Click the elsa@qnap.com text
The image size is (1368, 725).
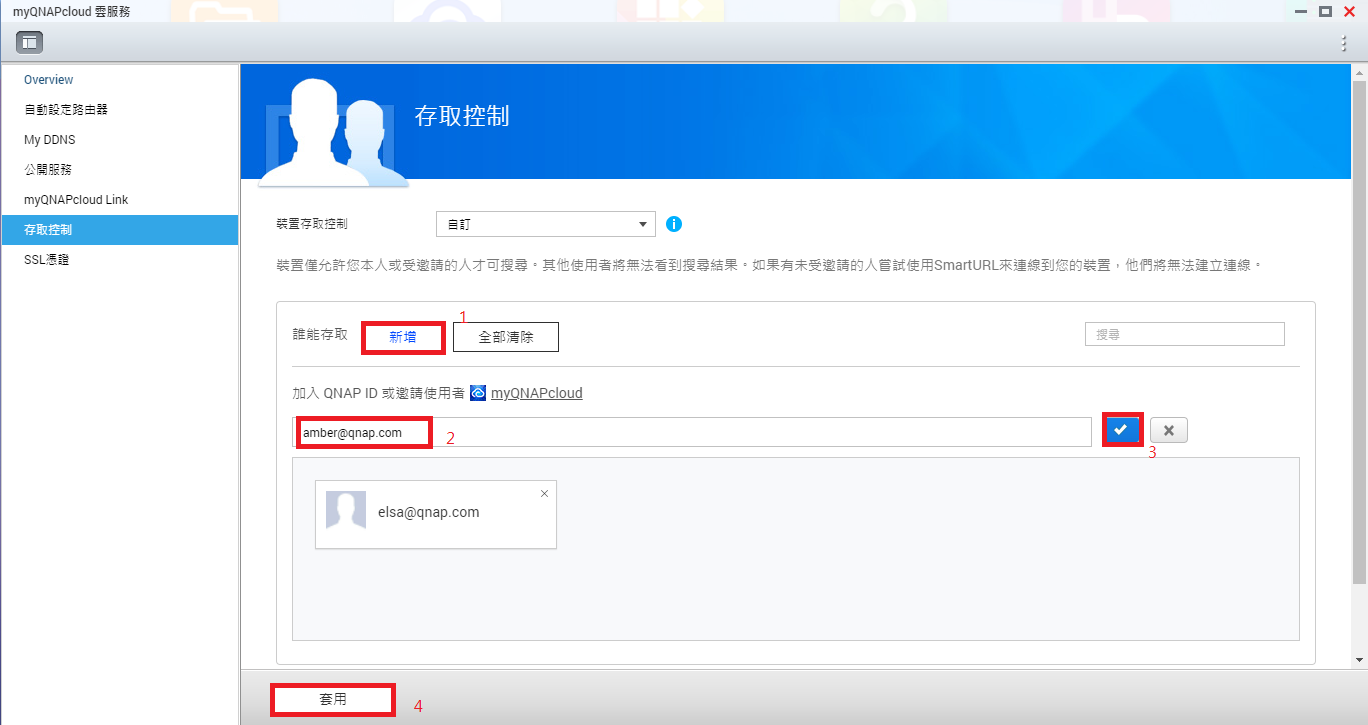429,512
